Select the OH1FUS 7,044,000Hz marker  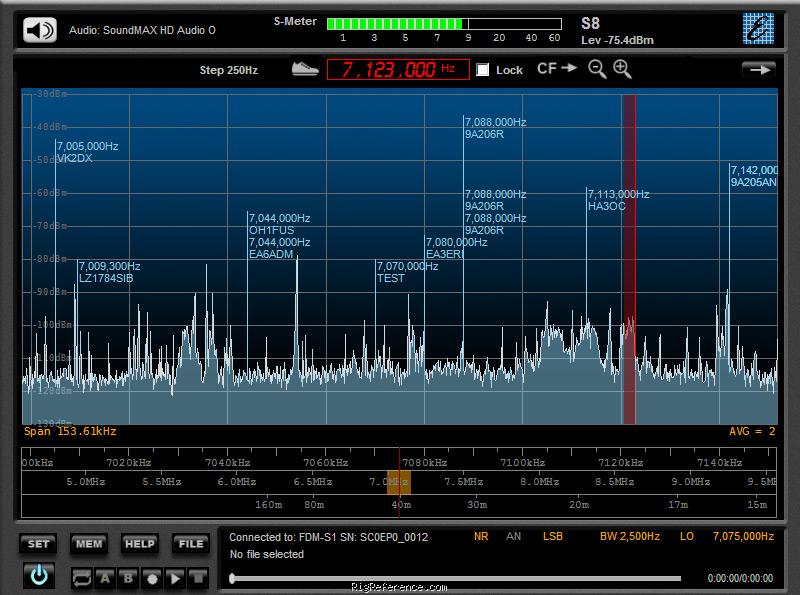pyautogui.click(x=279, y=224)
